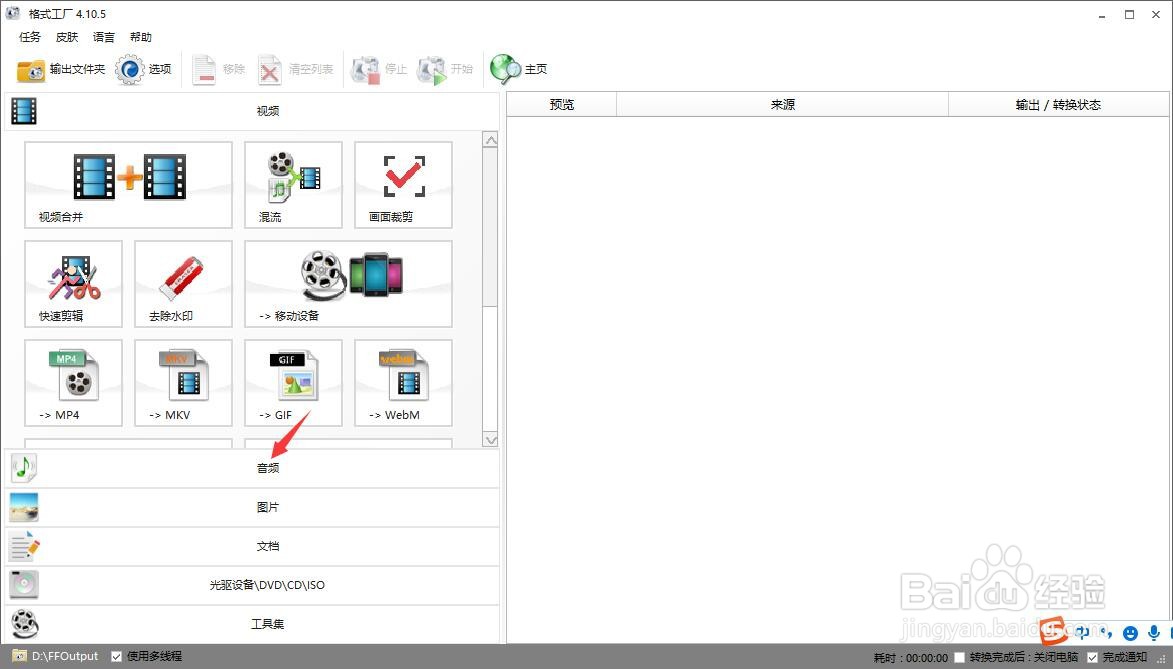
Task: Open the 帮助 help menu
Action: pyautogui.click(x=141, y=37)
